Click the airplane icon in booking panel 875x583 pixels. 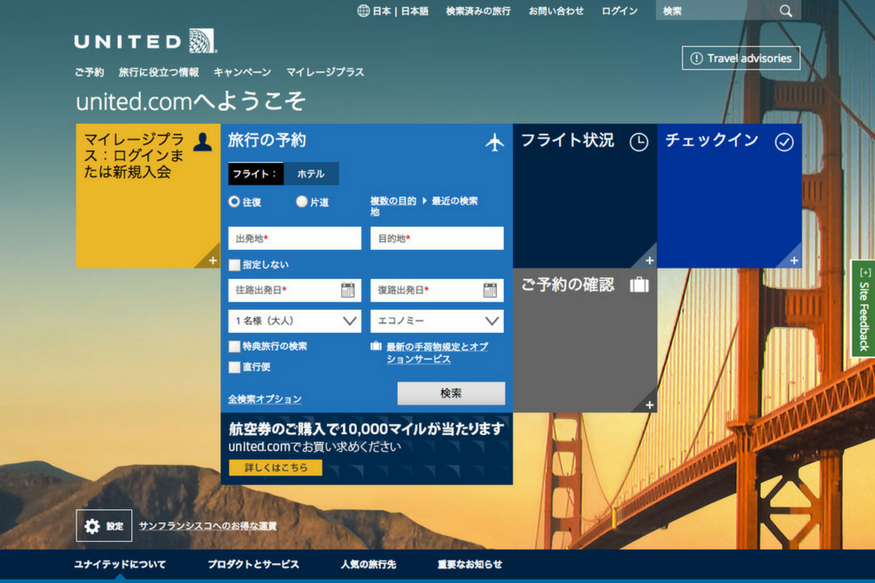pyautogui.click(x=494, y=142)
